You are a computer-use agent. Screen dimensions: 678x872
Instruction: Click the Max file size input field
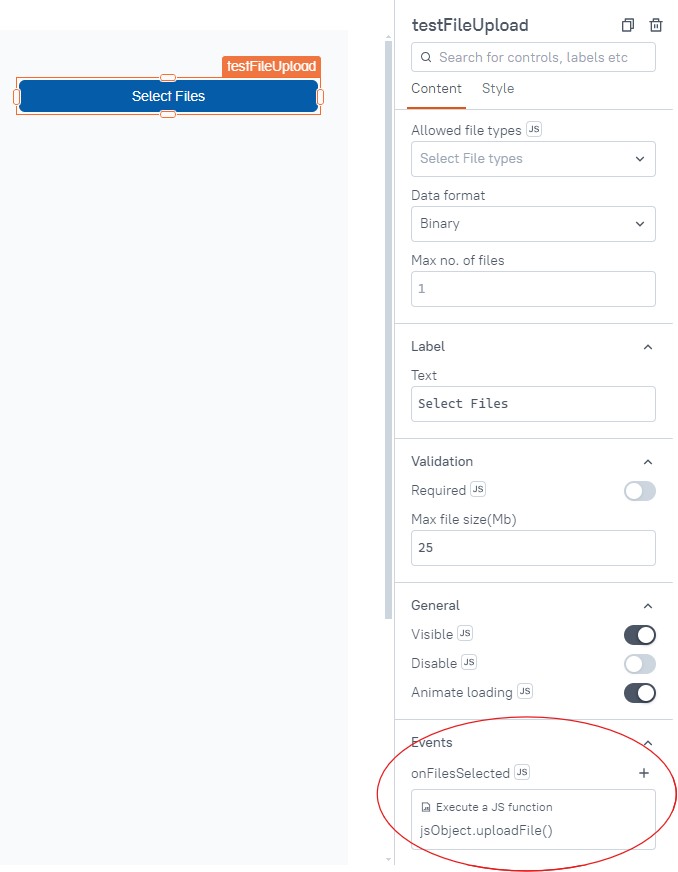533,548
